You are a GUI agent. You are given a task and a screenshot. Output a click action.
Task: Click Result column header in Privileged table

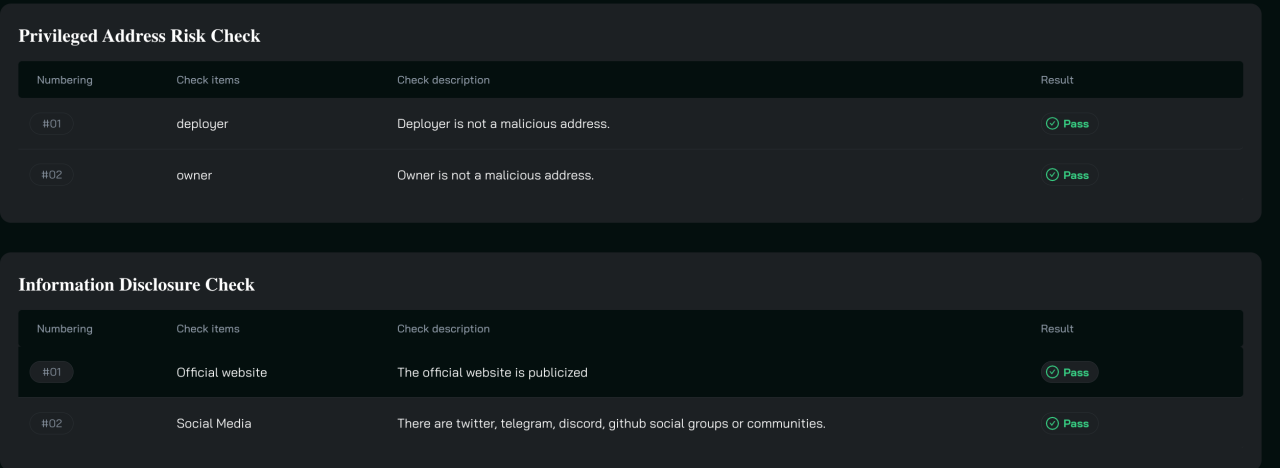pyautogui.click(x=1057, y=80)
